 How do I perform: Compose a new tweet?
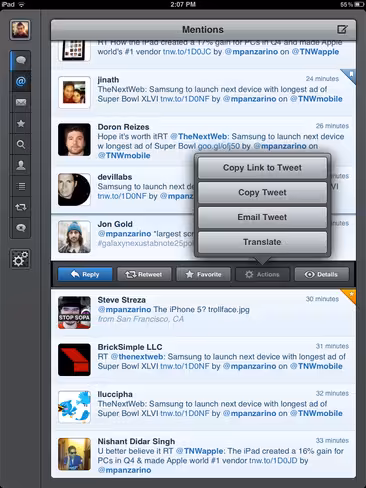click(342, 29)
